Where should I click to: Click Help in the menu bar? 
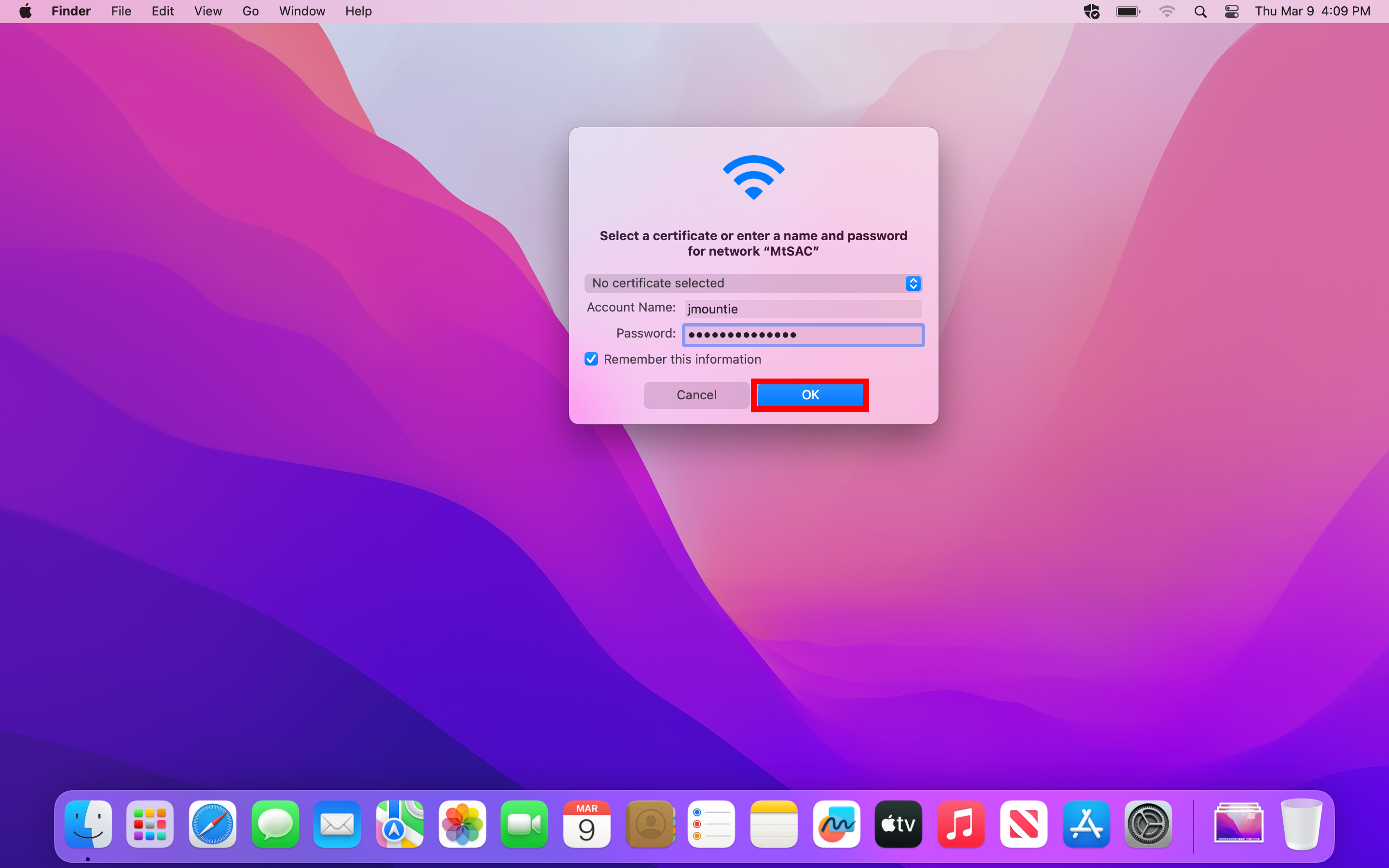pos(357,11)
